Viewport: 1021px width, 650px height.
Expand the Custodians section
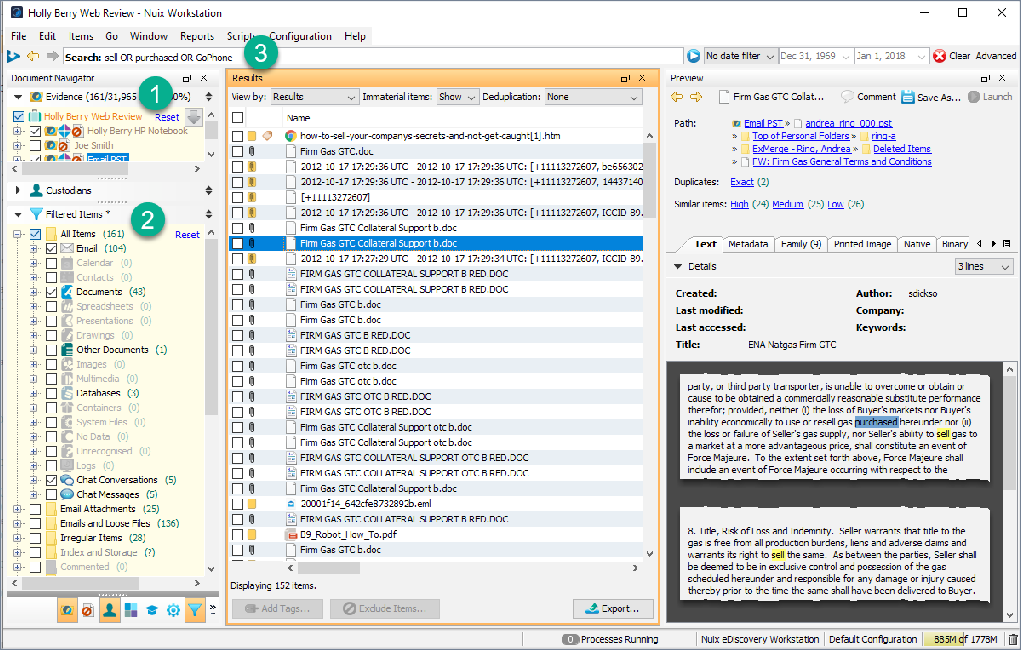point(18,190)
